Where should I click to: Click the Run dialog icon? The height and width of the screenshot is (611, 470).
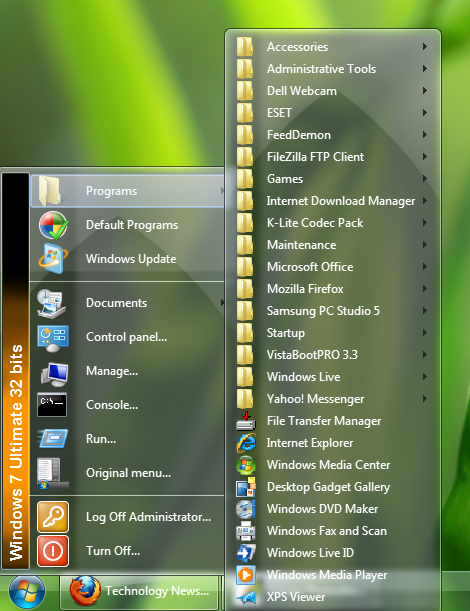(x=53, y=439)
